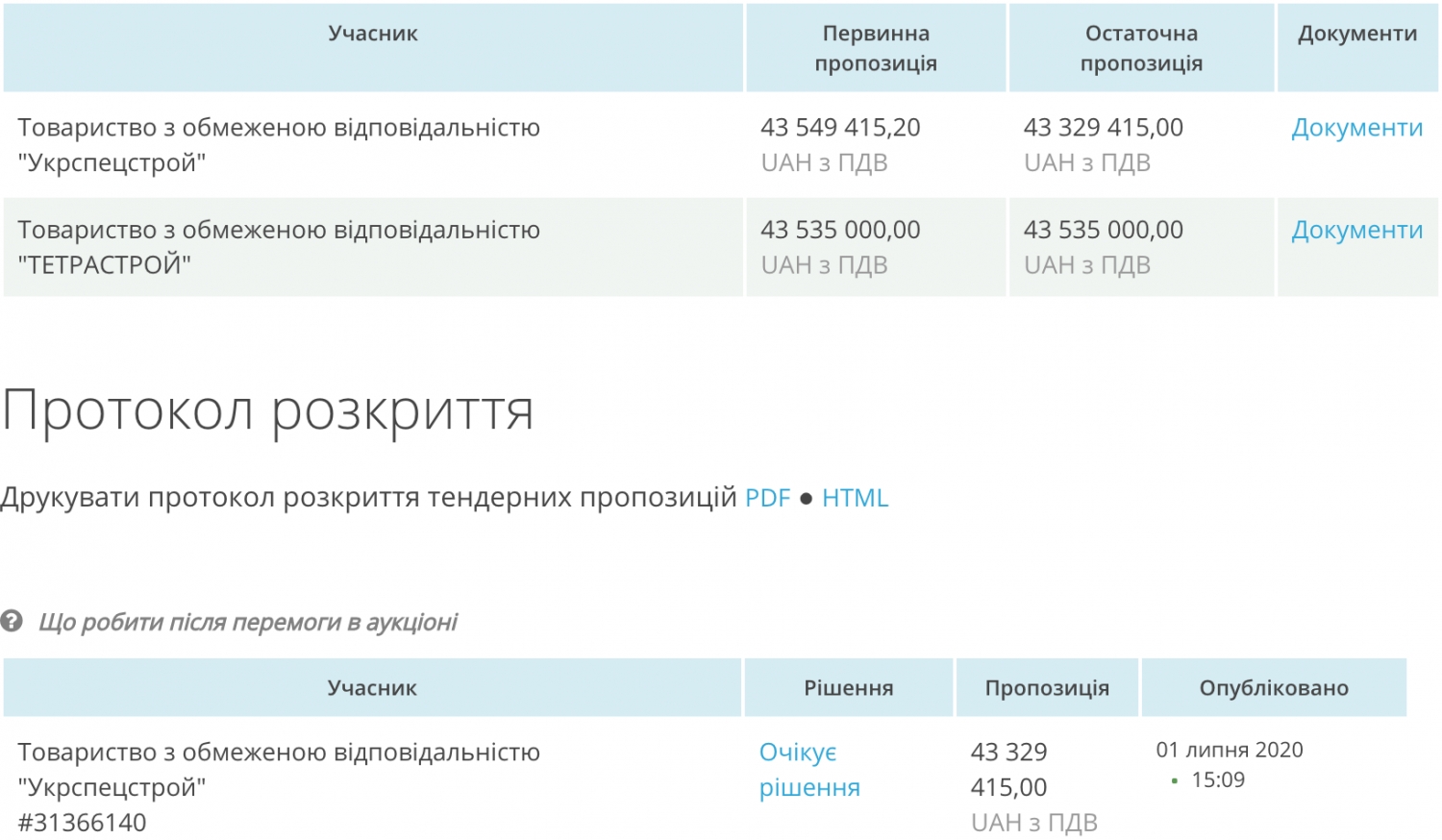The width and height of the screenshot is (1442, 840).
Task: Open Документи link for ТЕТРАСТРОЙ
Action: [1356, 230]
